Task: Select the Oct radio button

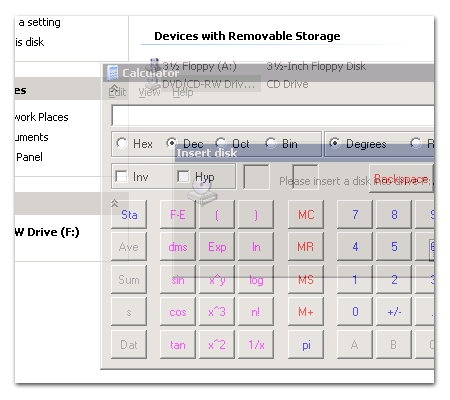Action: pos(221,143)
